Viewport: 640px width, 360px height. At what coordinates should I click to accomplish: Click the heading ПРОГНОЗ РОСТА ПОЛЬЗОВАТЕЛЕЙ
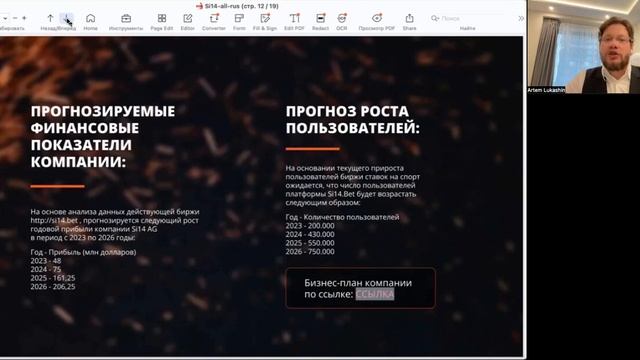pyautogui.click(x=353, y=120)
